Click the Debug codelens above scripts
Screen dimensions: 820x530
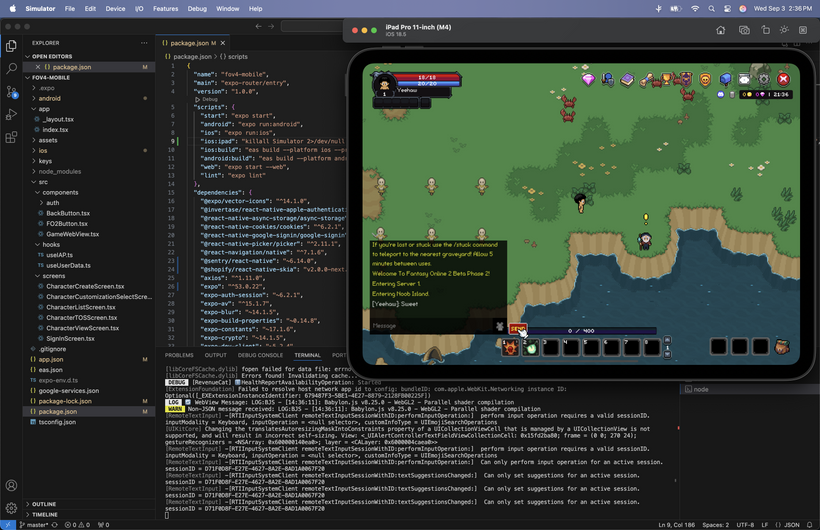(207, 99)
